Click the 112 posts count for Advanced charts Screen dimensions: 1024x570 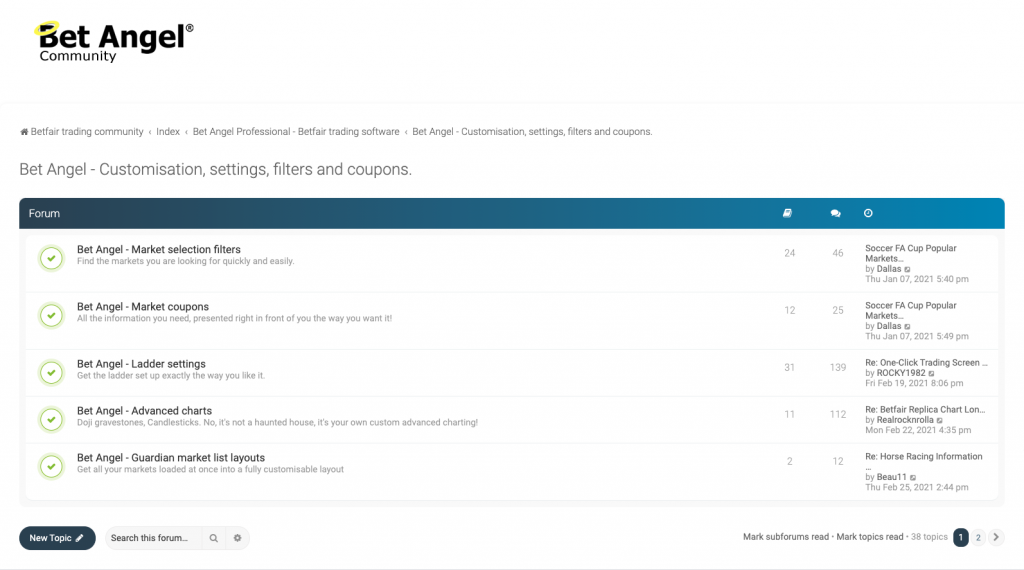(x=838, y=415)
